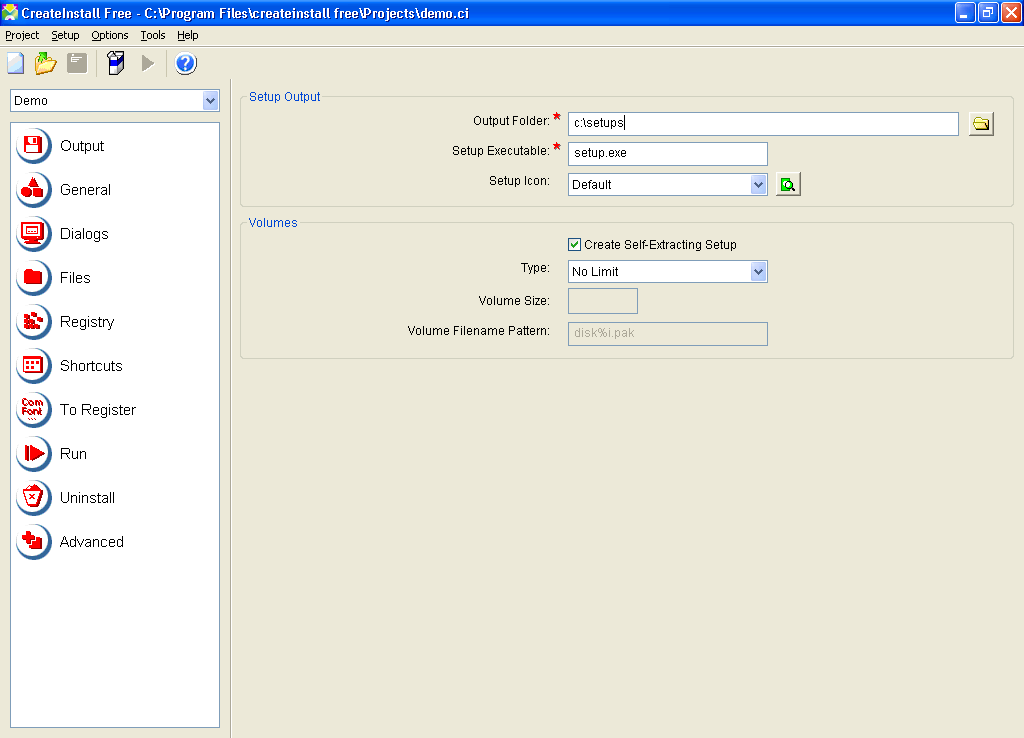The width and height of the screenshot is (1024, 738).
Task: Click the Build Setup package icon
Action: [x=116, y=63]
